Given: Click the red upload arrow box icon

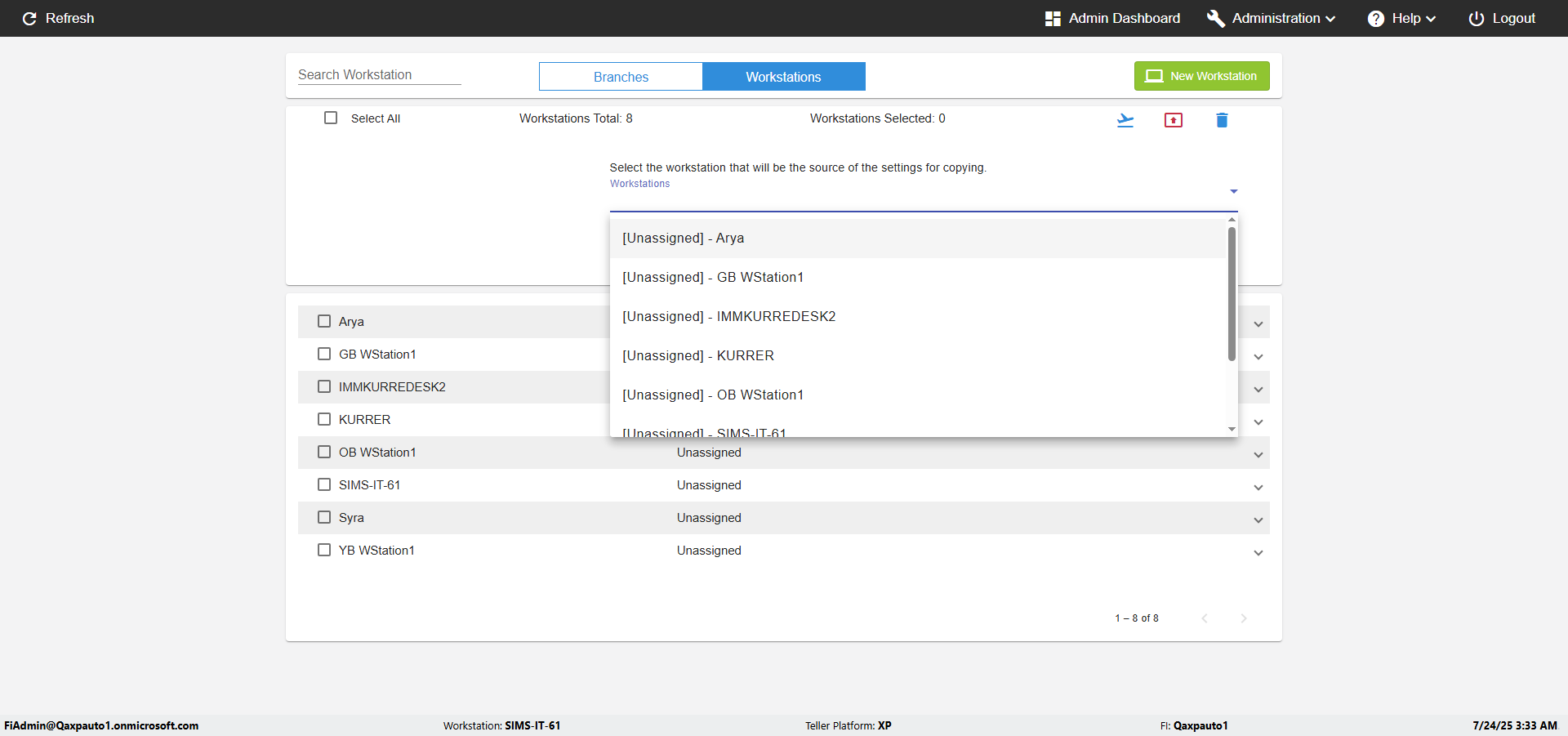Looking at the screenshot, I should [1173, 120].
